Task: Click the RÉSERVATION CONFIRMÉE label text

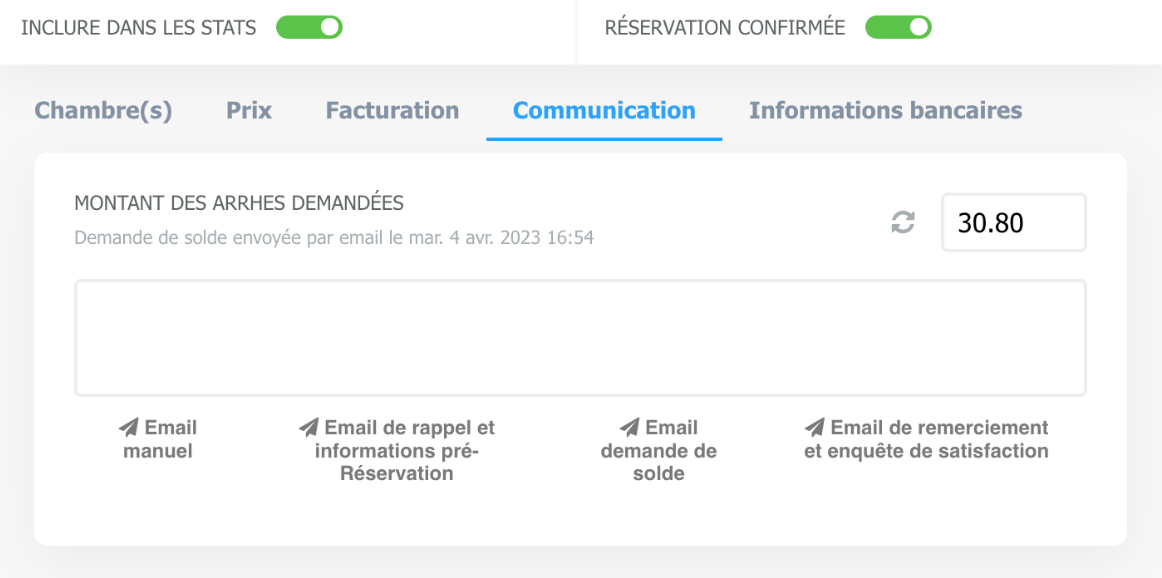Action: coord(725,28)
